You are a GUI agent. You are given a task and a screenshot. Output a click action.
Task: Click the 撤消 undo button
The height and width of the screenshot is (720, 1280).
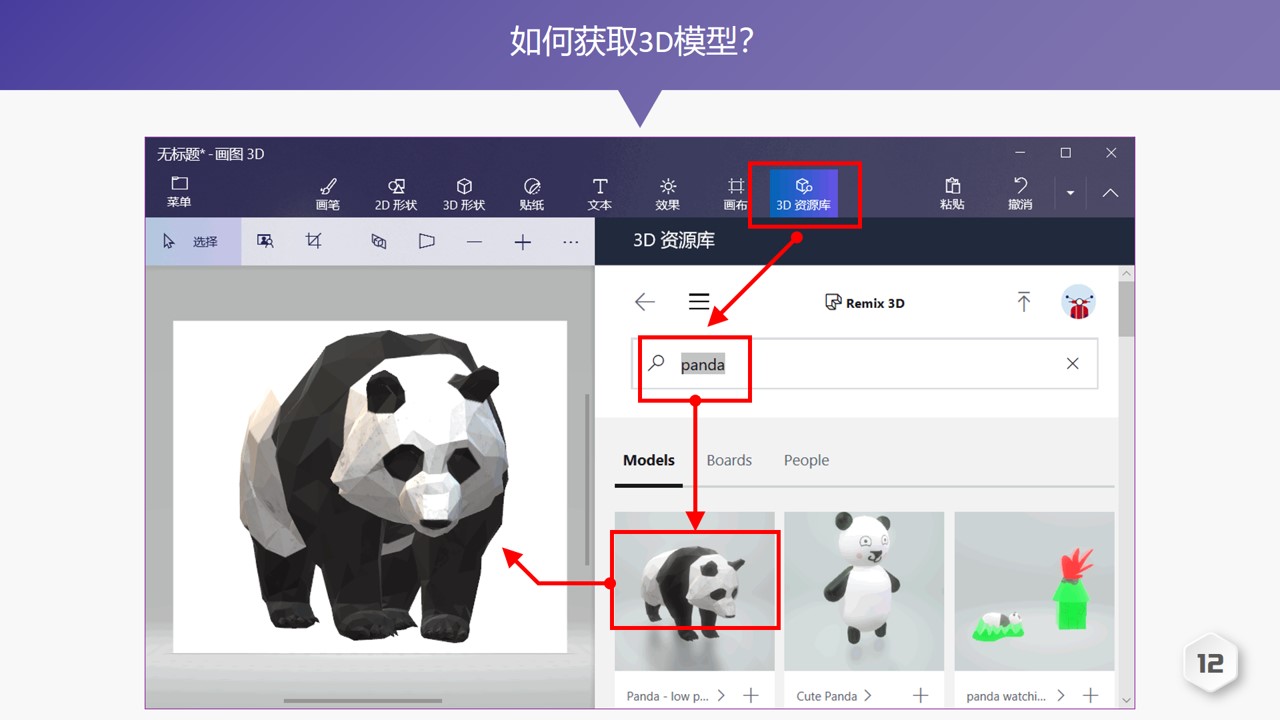point(1020,193)
